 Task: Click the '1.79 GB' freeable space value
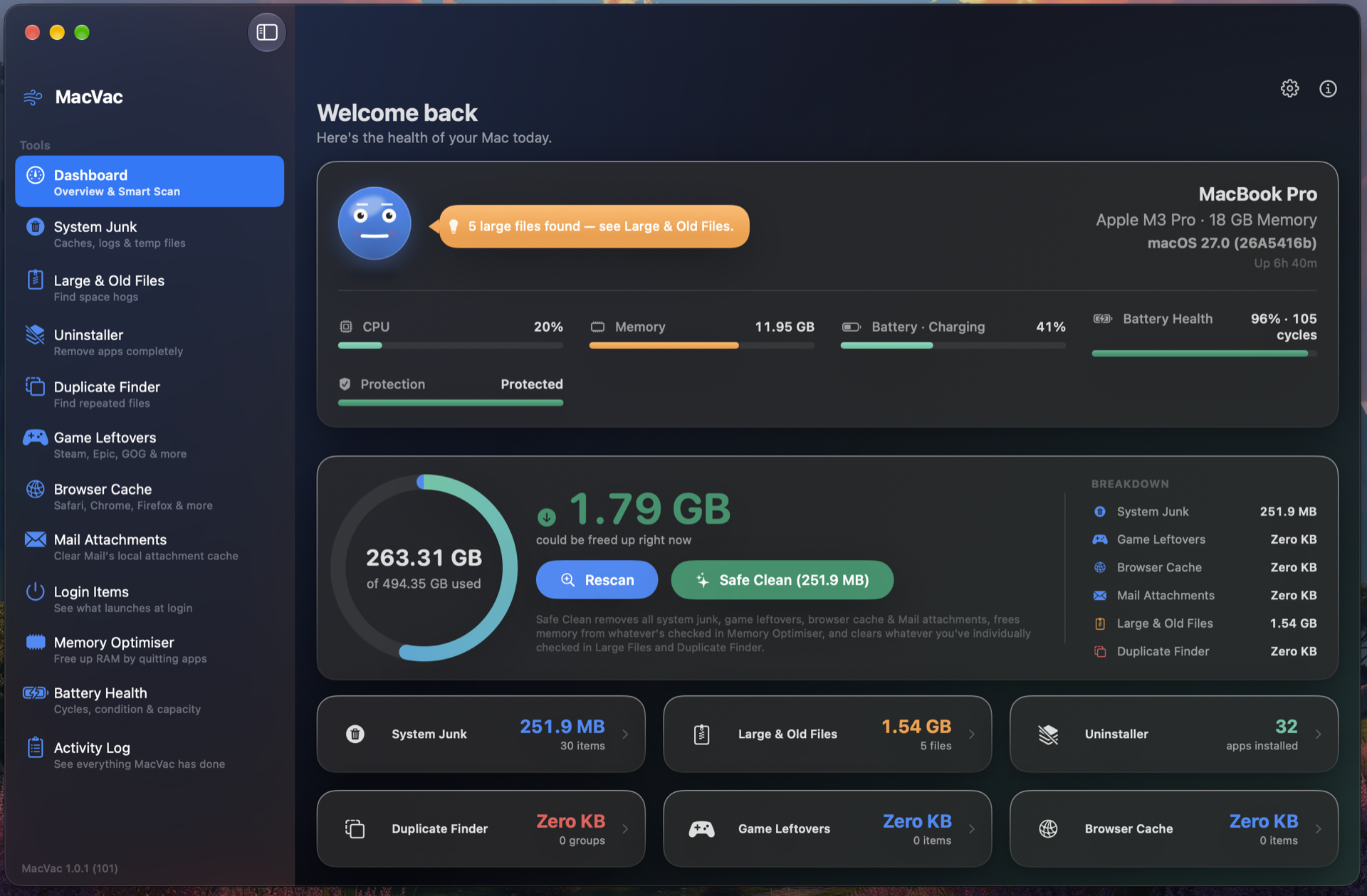point(649,509)
